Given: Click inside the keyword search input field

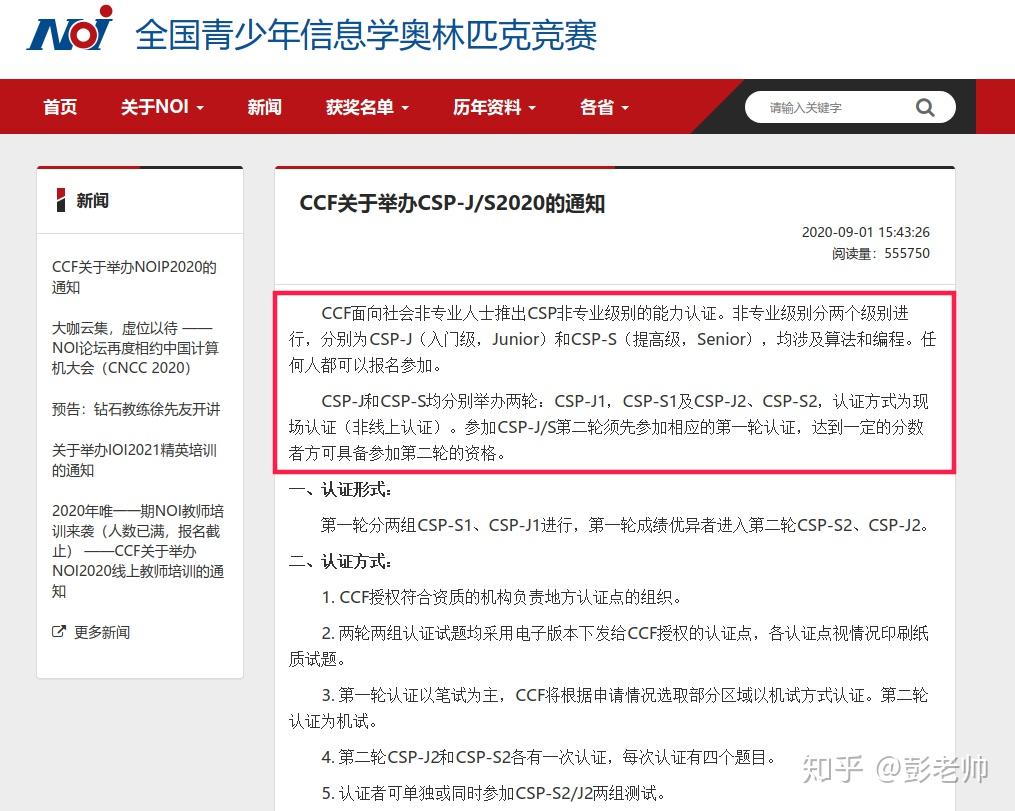Looking at the screenshot, I should (x=830, y=106).
